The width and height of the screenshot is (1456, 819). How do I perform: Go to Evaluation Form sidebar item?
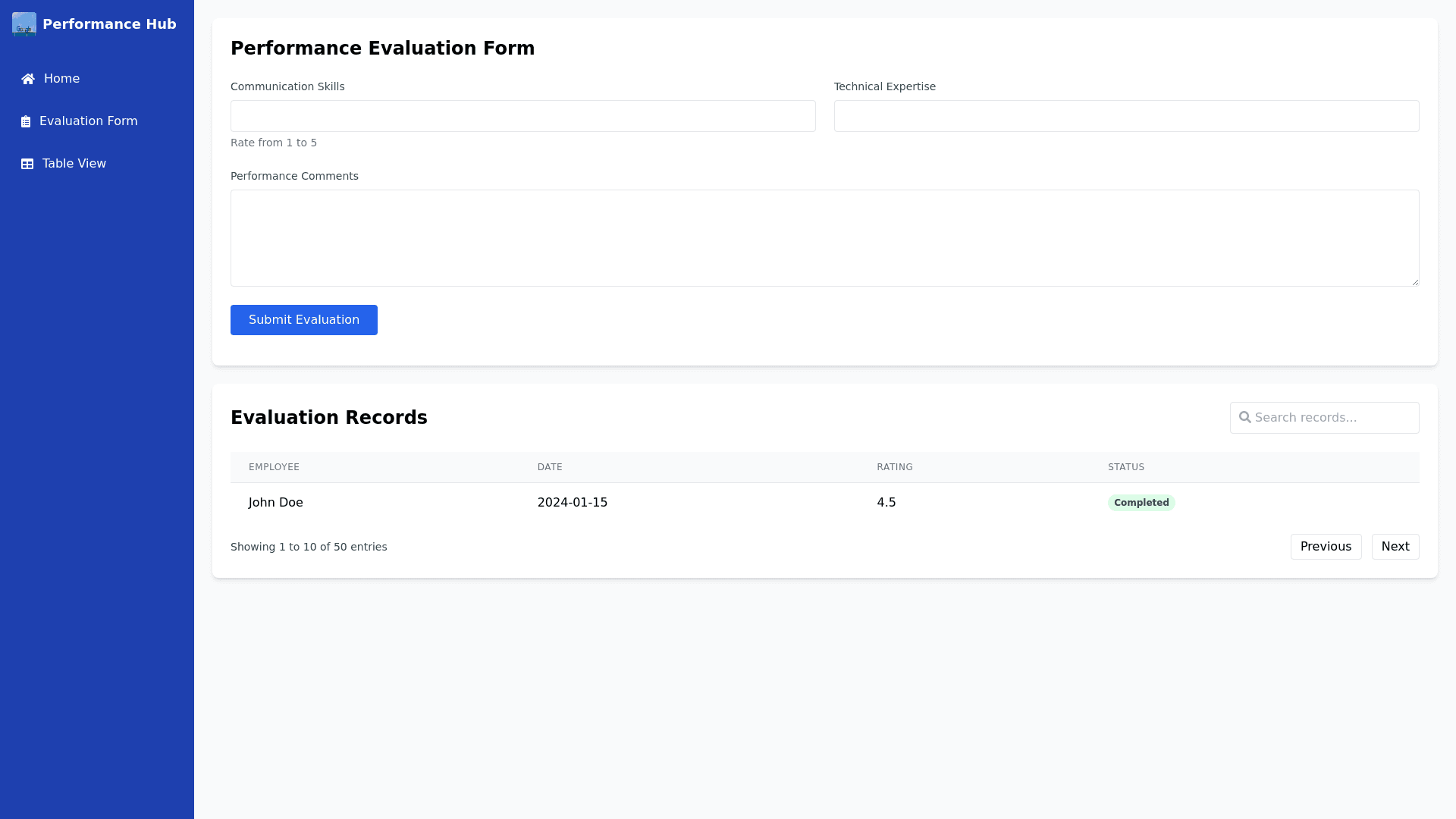88,121
